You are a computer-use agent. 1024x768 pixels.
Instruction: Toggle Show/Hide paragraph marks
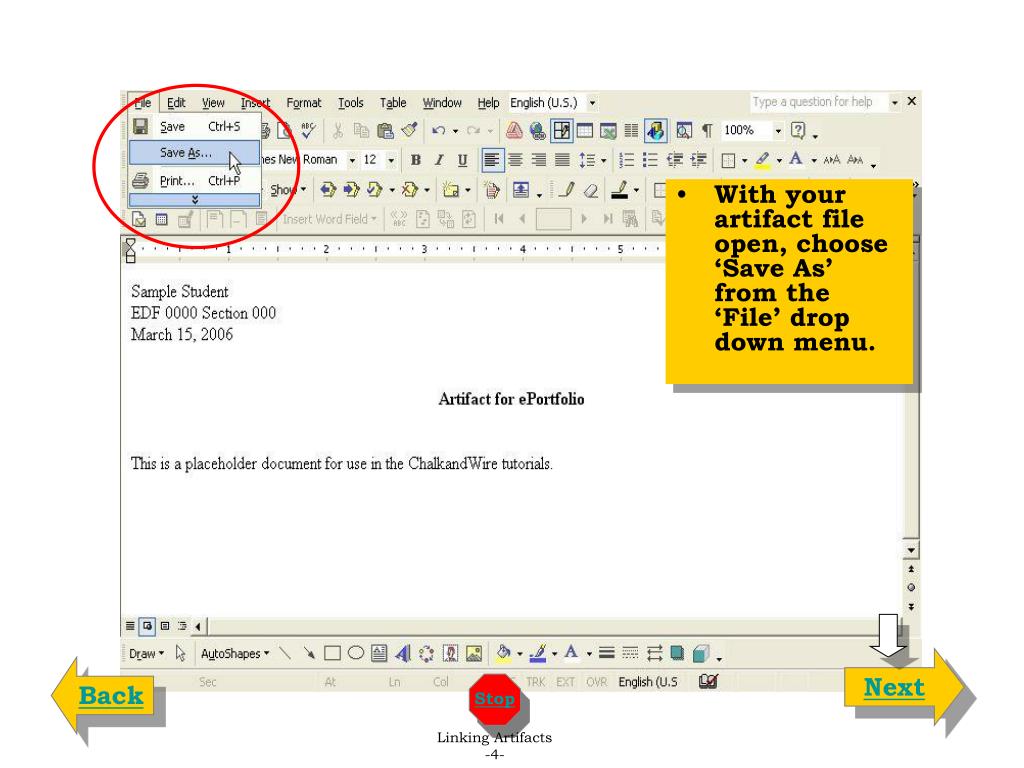707,131
